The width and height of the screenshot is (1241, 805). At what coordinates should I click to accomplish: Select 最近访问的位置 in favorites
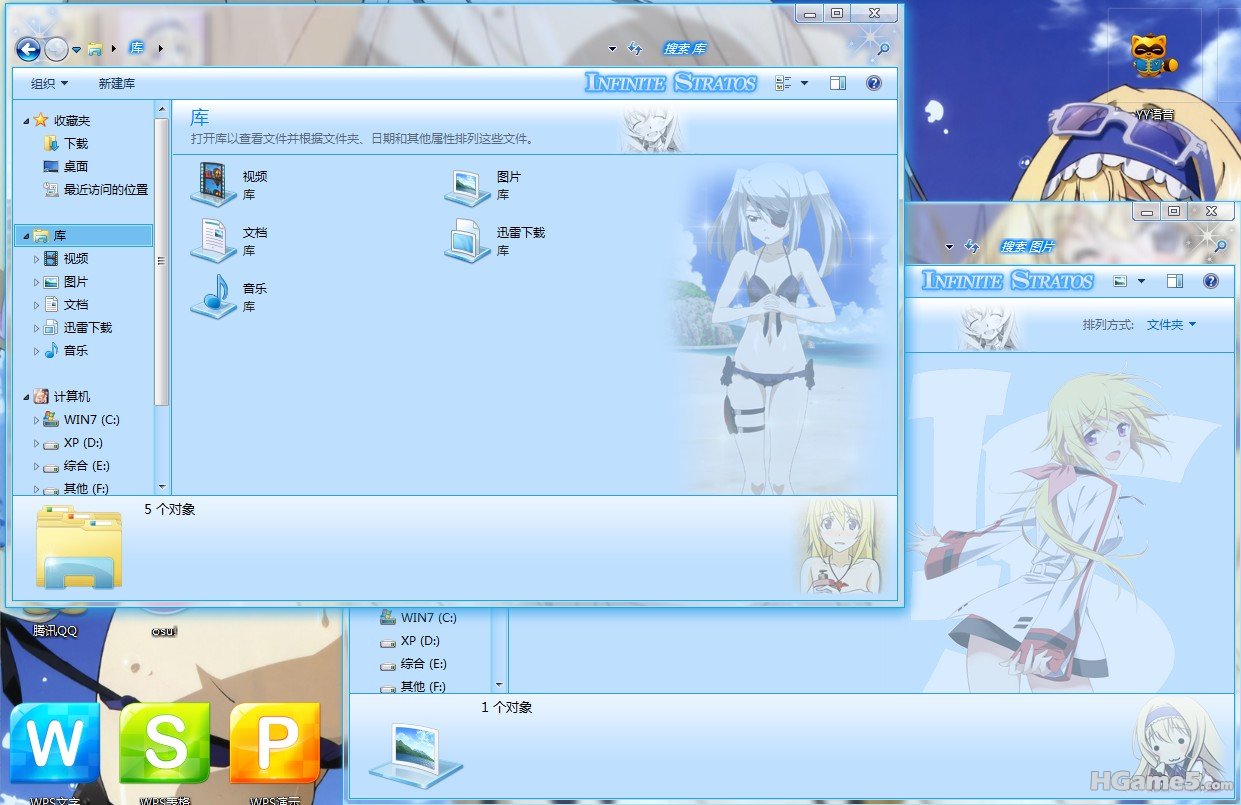point(96,189)
